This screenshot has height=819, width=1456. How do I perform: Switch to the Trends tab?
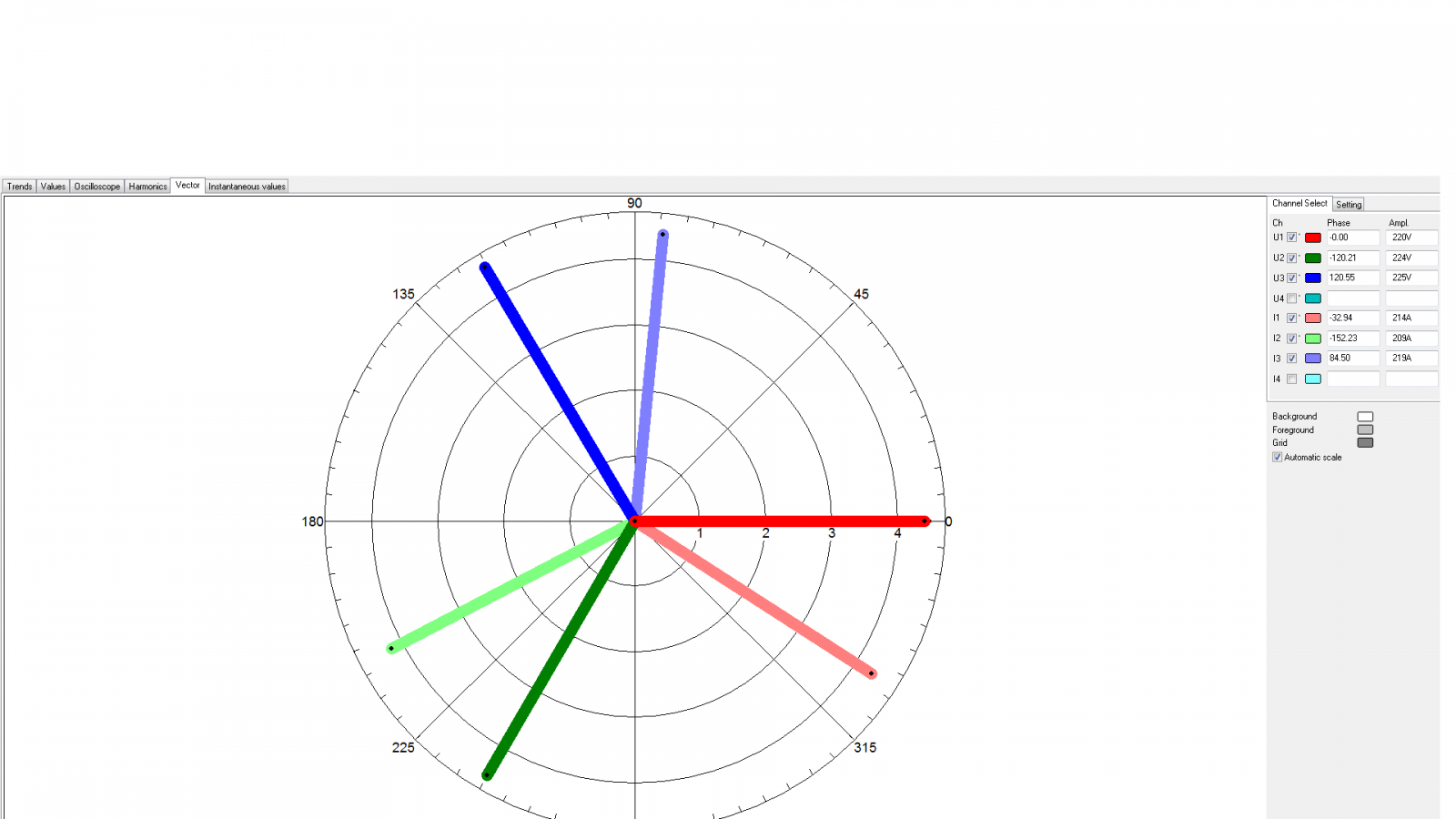19,187
